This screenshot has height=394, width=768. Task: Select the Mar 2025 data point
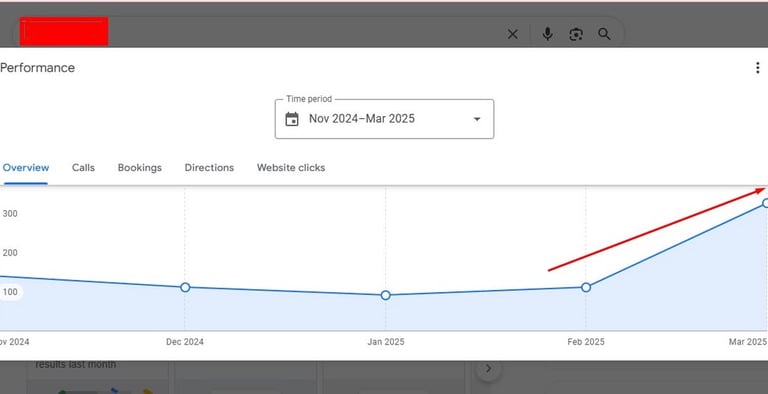click(x=766, y=203)
